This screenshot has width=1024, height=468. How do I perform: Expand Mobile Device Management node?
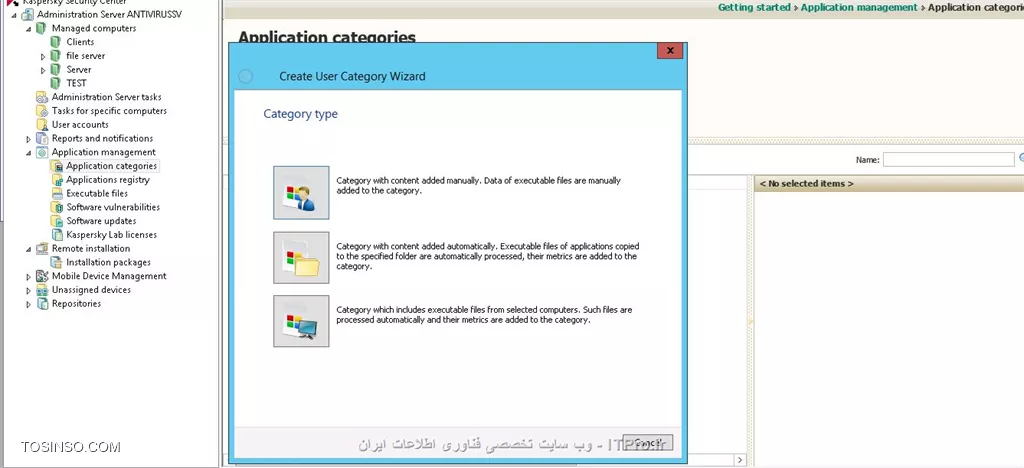[29, 276]
